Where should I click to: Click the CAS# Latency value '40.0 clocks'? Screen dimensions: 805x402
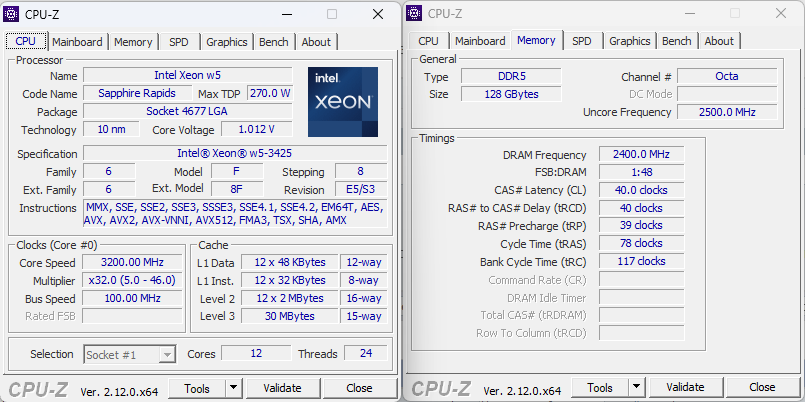click(x=641, y=190)
